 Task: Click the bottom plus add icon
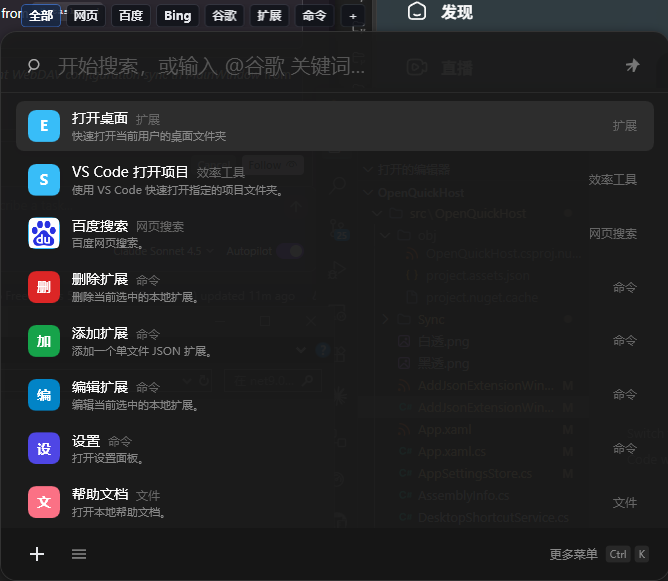coord(37,554)
